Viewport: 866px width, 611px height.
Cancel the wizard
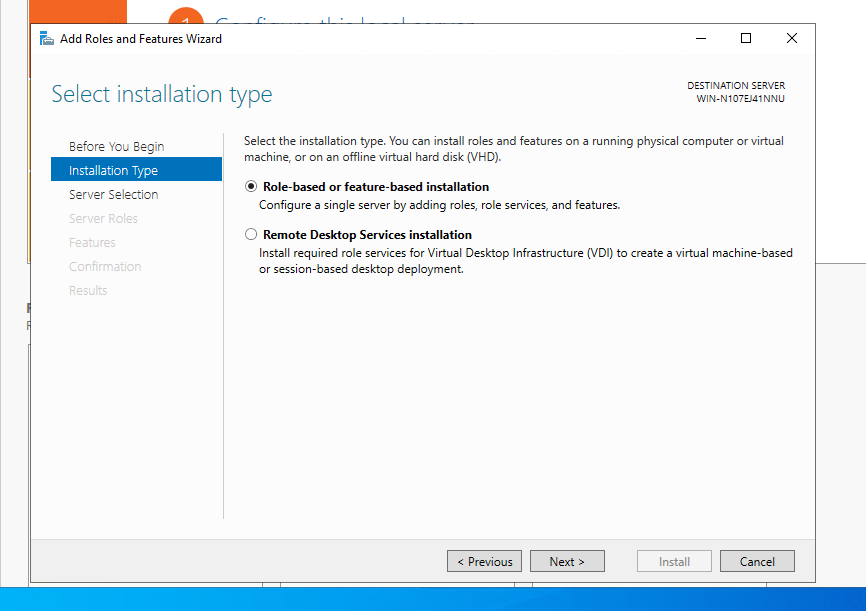[757, 562]
